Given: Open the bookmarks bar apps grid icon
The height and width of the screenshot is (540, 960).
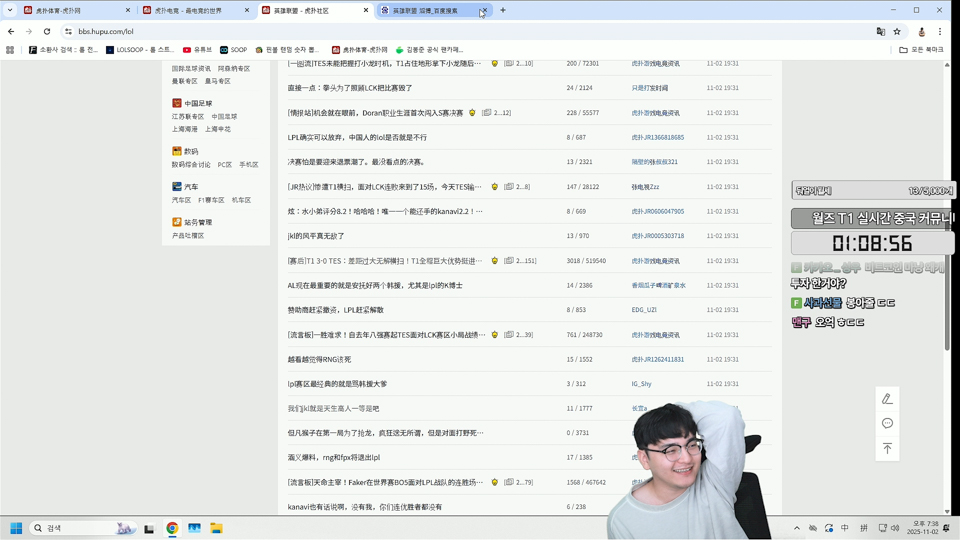Looking at the screenshot, I should [x=10, y=49].
